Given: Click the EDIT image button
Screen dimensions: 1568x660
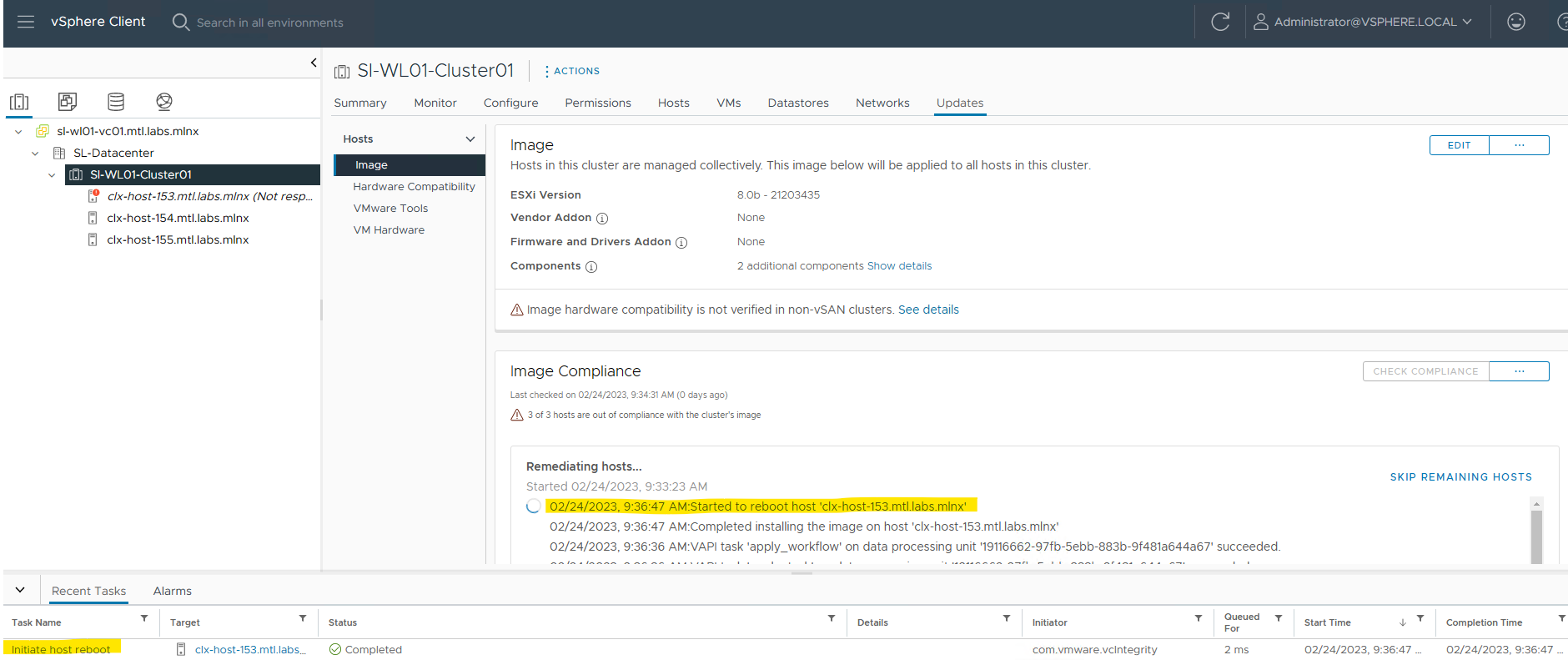Looking at the screenshot, I should (x=1460, y=145).
